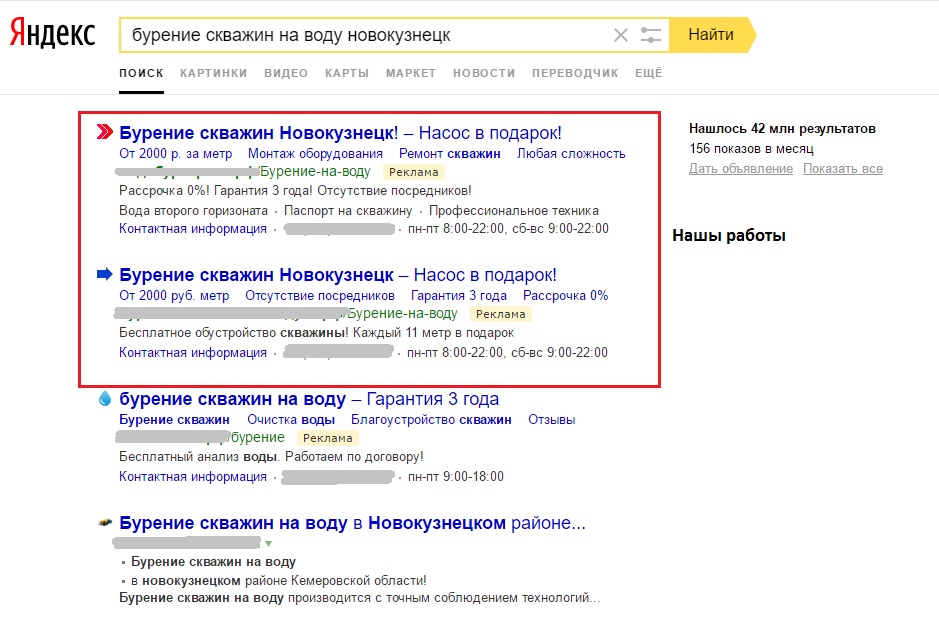The image size is (939, 617).
Task: Switch to Картинки tab
Action: (x=214, y=73)
